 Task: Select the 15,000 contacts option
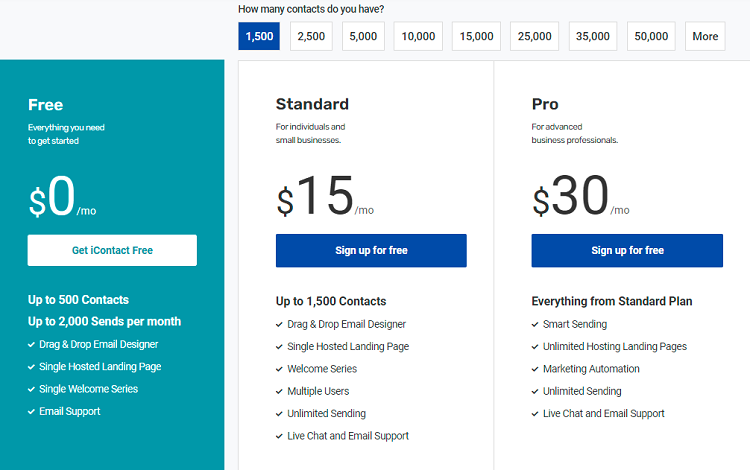476,36
